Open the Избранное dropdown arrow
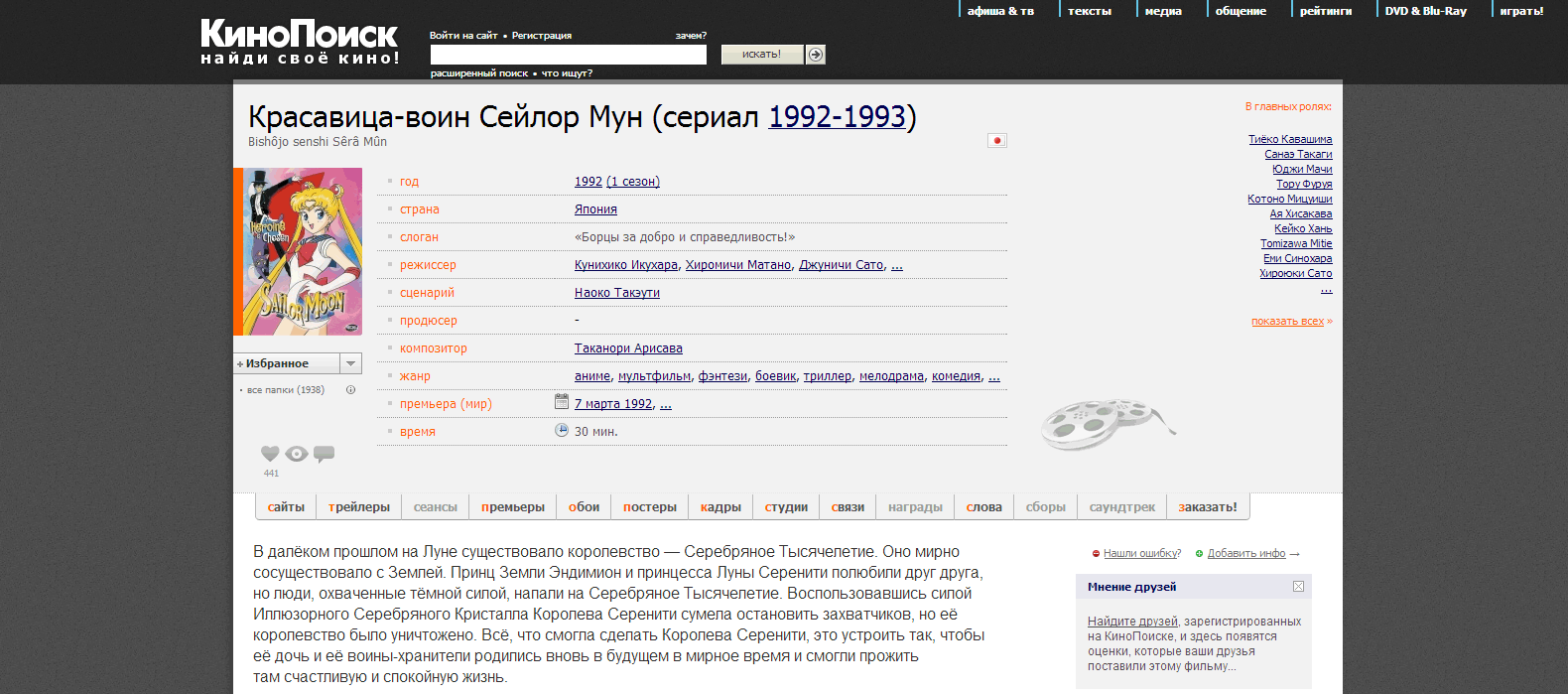Image resolution: width=1568 pixels, height=694 pixels. point(350,363)
